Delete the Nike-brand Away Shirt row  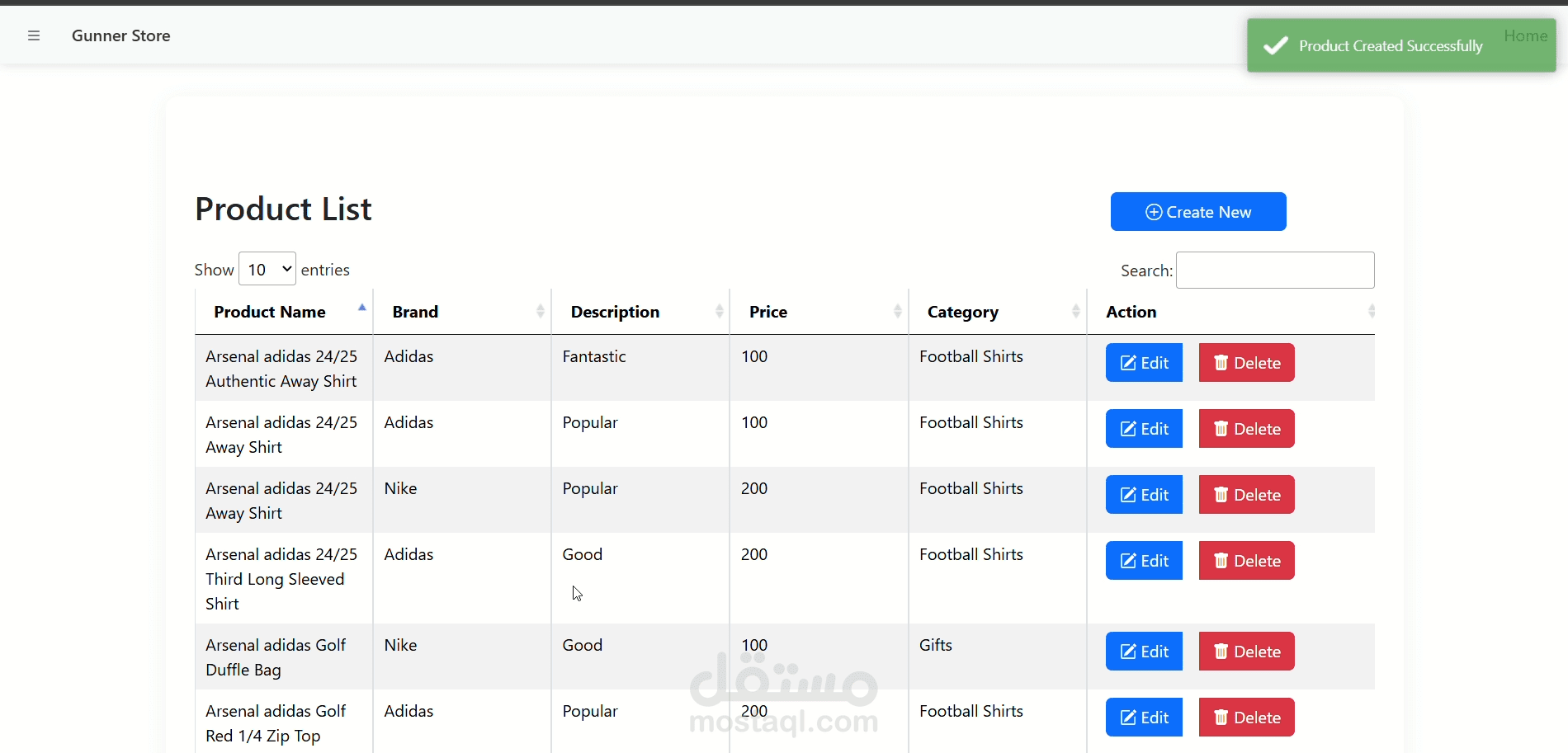coord(1246,495)
